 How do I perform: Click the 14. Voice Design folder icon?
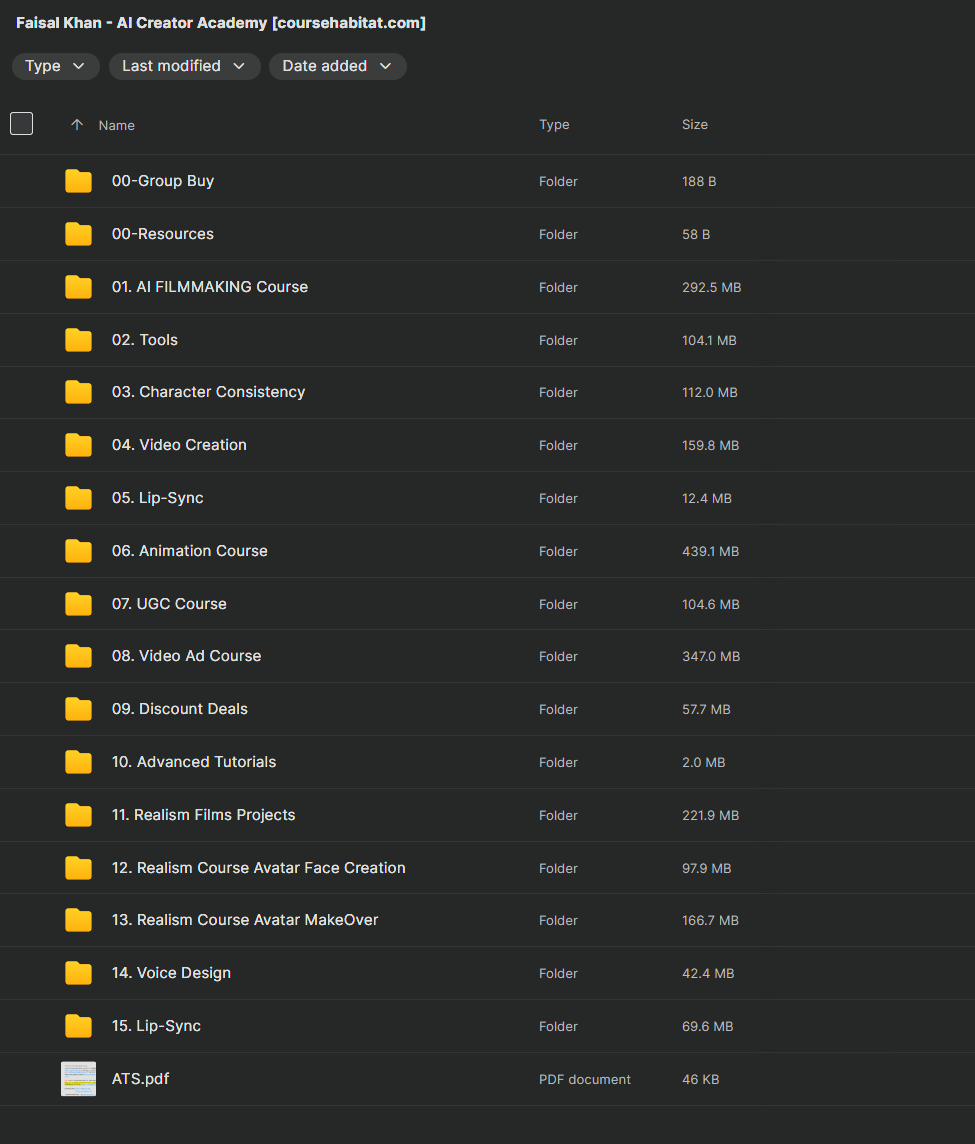(78, 973)
